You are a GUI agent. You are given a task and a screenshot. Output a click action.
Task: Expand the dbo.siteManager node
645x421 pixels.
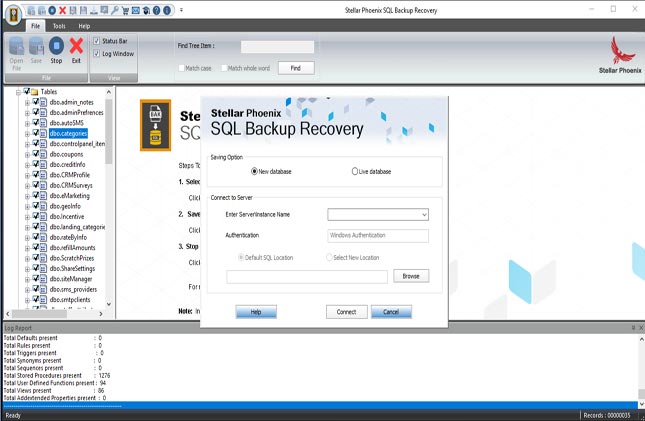27,279
